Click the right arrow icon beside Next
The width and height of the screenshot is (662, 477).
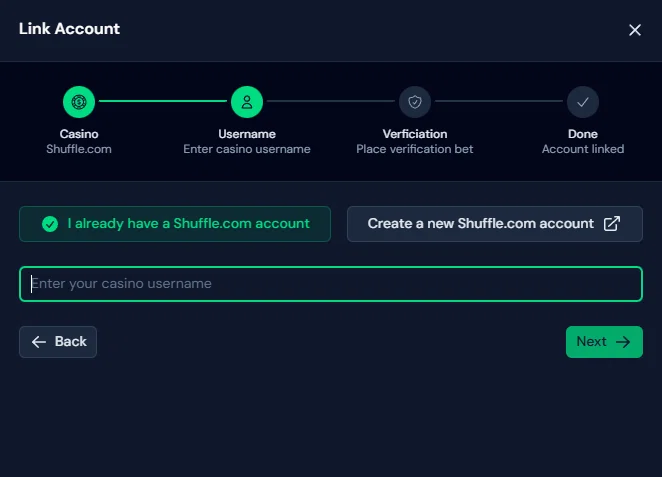(x=623, y=342)
